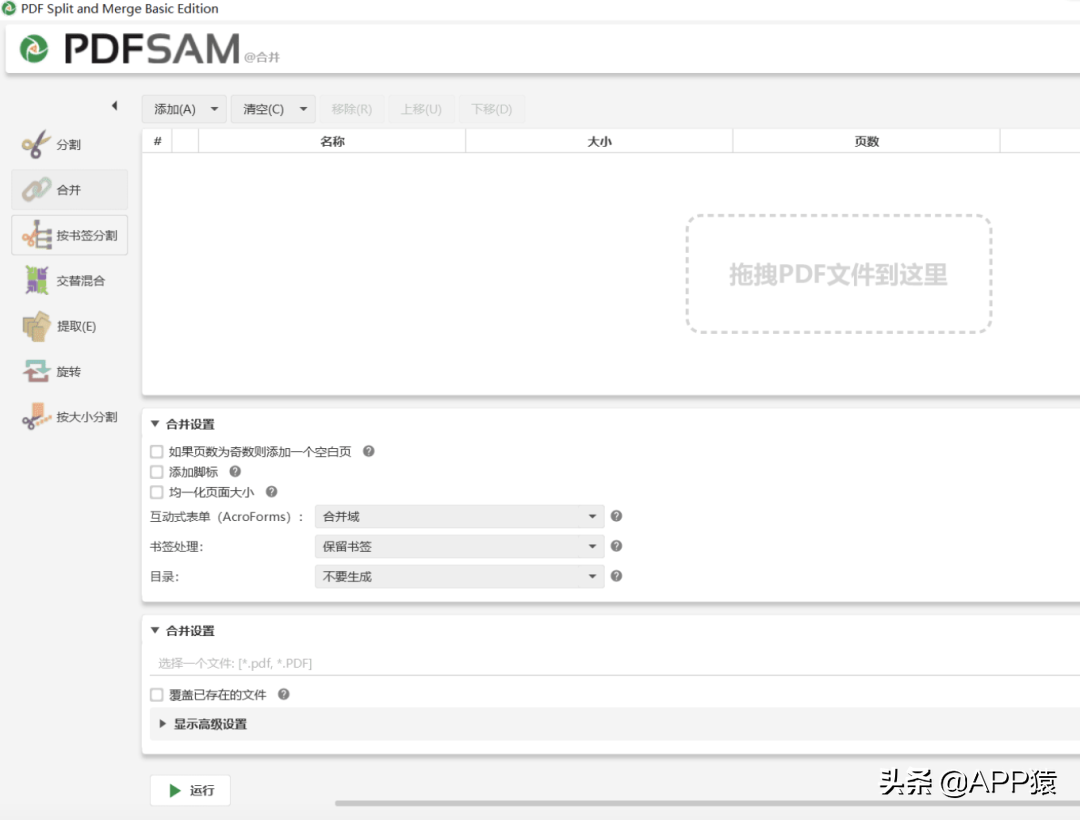Enable 如果页数为奇数则添加一个空白页 option
1080x820 pixels.
click(157, 451)
